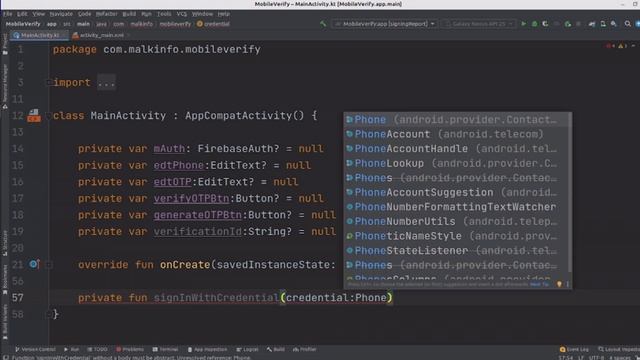The height and width of the screenshot is (360, 640).
Task: Click the UTF-8 encoding status bar entry
Action: coord(596,358)
